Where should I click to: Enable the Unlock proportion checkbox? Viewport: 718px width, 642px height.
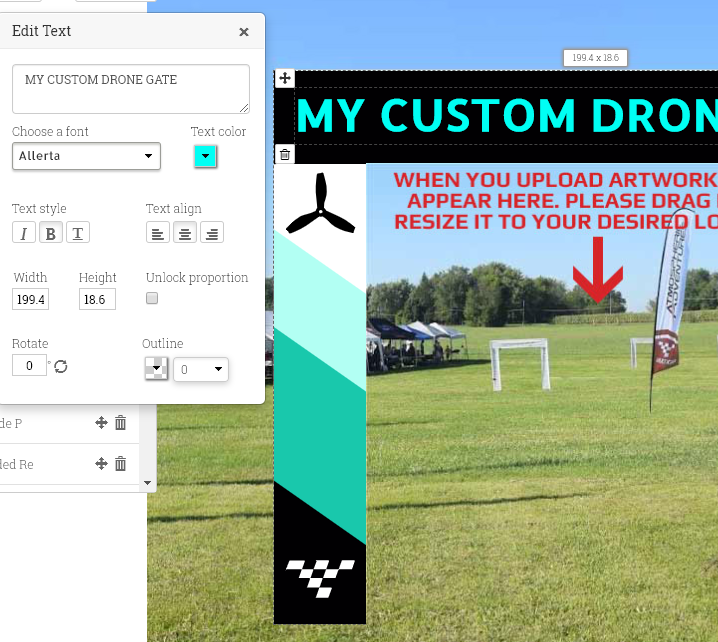pos(152,299)
